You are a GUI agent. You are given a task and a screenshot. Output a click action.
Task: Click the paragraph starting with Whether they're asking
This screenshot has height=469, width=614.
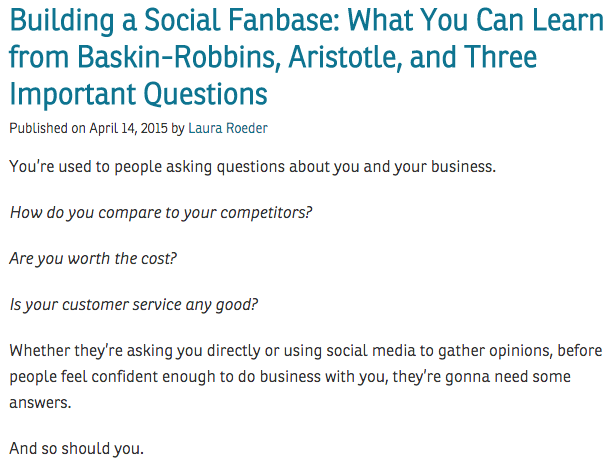305,377
